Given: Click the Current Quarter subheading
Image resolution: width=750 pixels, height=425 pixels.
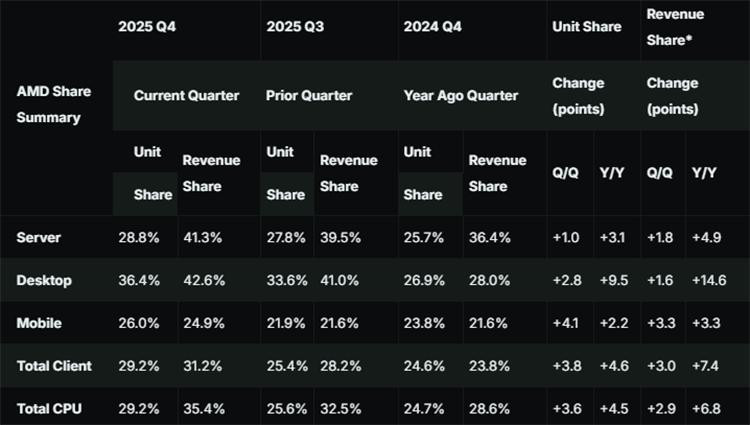Looking at the screenshot, I should click(186, 96).
